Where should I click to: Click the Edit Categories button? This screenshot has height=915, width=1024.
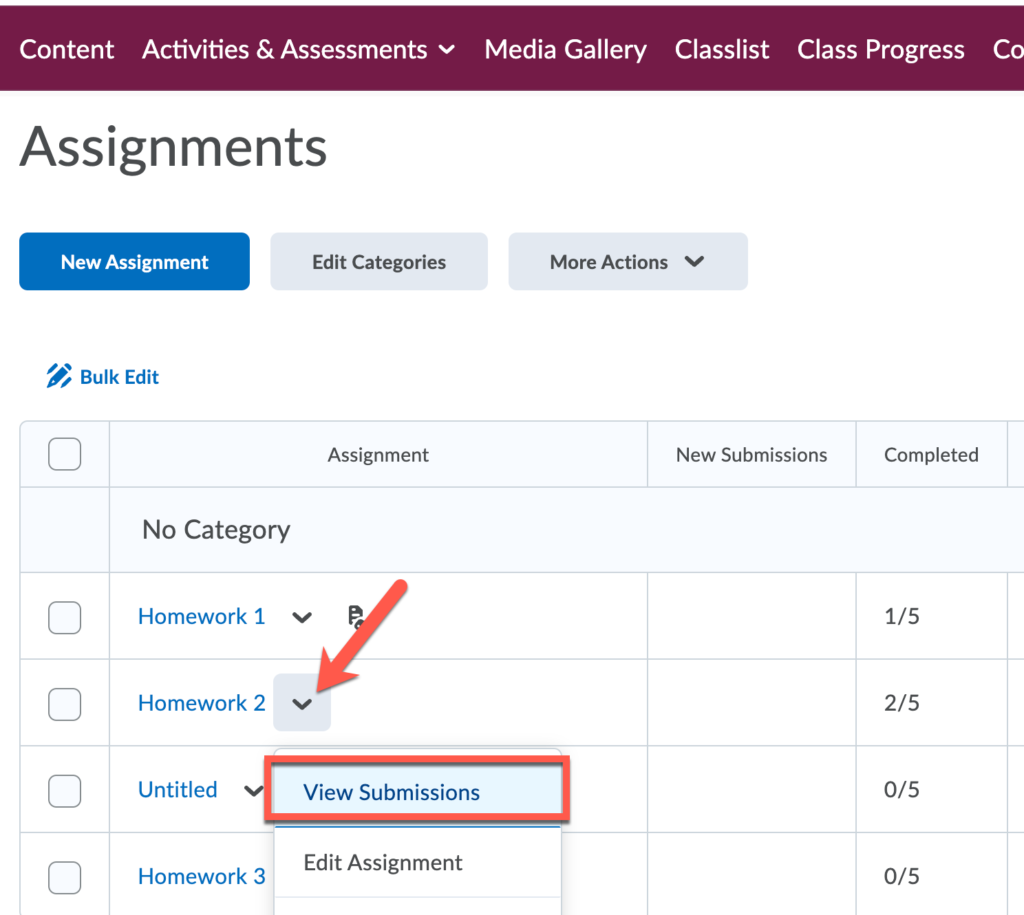pos(379,262)
